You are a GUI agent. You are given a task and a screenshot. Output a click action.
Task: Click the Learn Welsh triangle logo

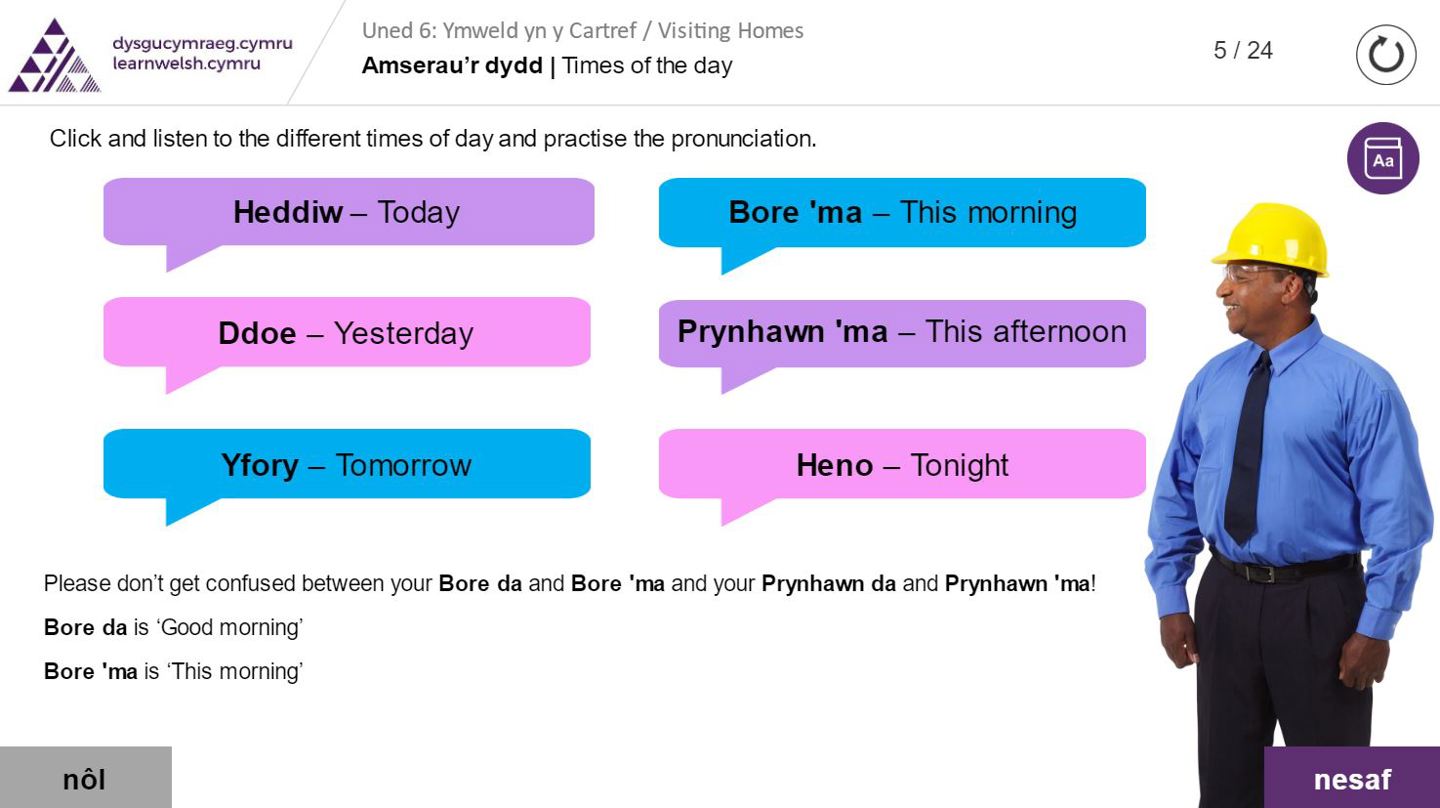coord(54,57)
